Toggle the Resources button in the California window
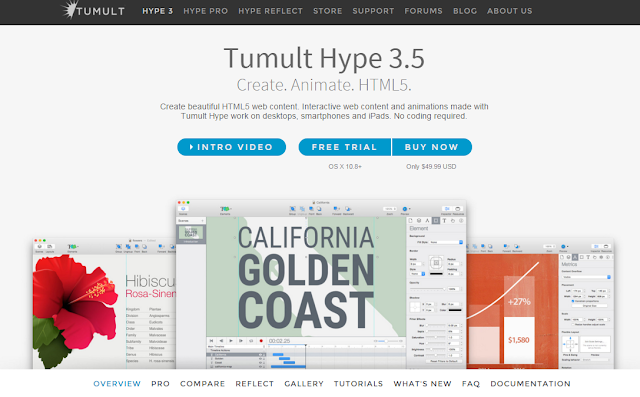The width and height of the screenshot is (640, 397). pyautogui.click(x=458, y=209)
